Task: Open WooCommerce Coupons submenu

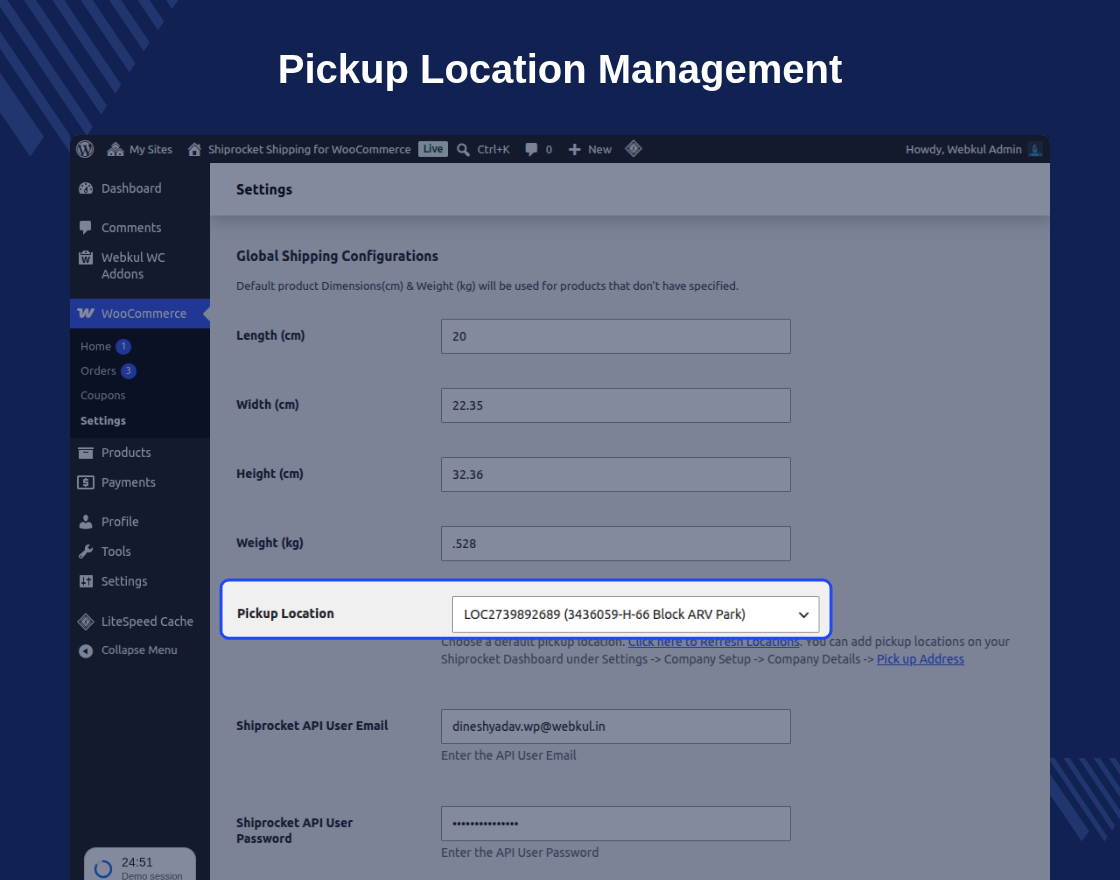Action: (x=103, y=396)
